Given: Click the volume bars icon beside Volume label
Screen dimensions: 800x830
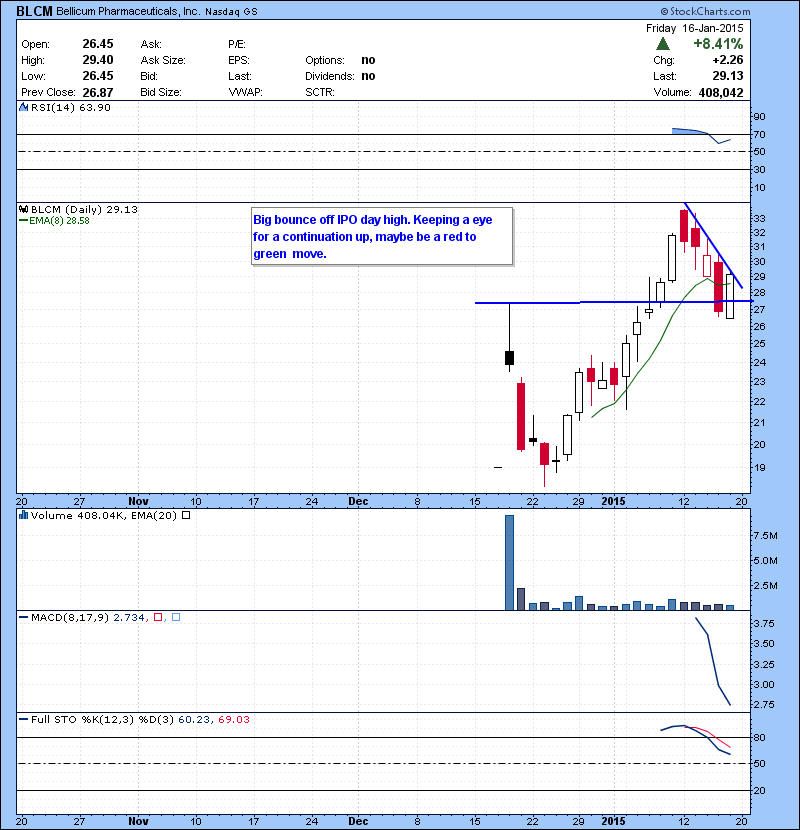Looking at the screenshot, I should pyautogui.click(x=24, y=515).
